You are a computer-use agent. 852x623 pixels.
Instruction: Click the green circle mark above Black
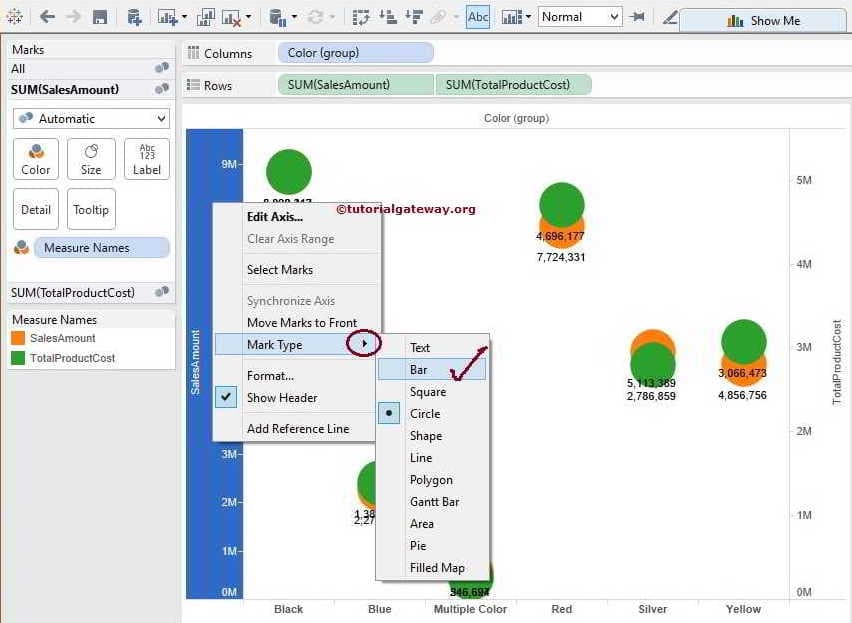point(289,172)
